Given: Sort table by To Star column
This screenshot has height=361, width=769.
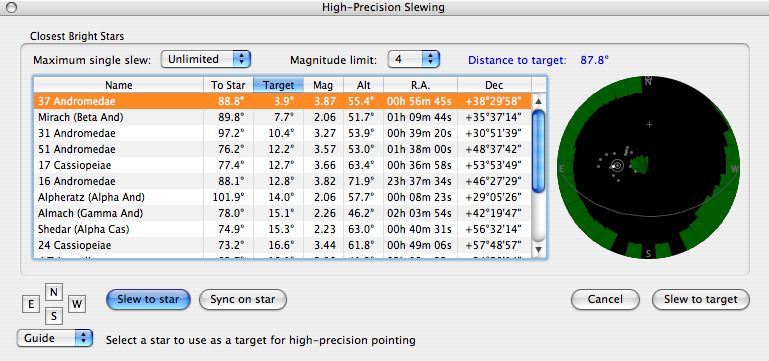Looking at the screenshot, I should (229, 85).
